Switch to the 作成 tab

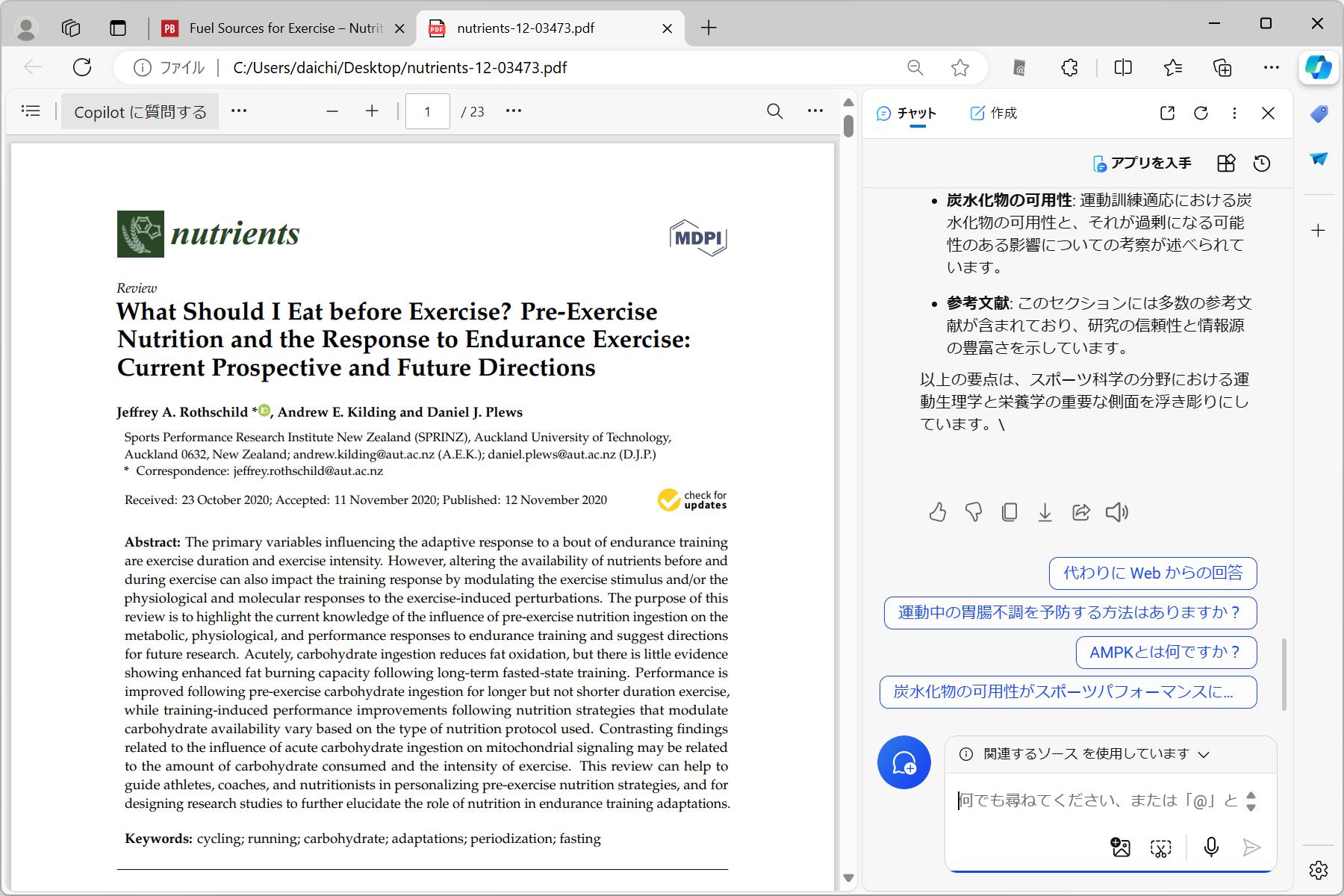pos(993,113)
